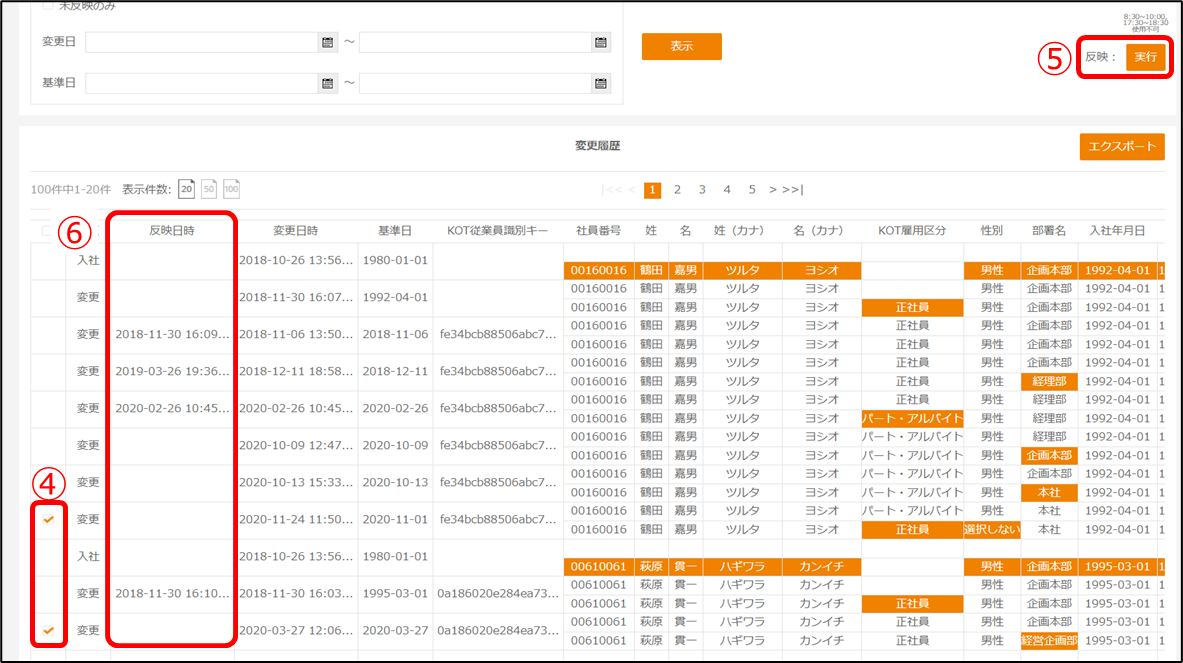Image resolution: width=1183 pixels, height=663 pixels.
Task: Jump to first page with |<< control
Action: [x=611, y=190]
